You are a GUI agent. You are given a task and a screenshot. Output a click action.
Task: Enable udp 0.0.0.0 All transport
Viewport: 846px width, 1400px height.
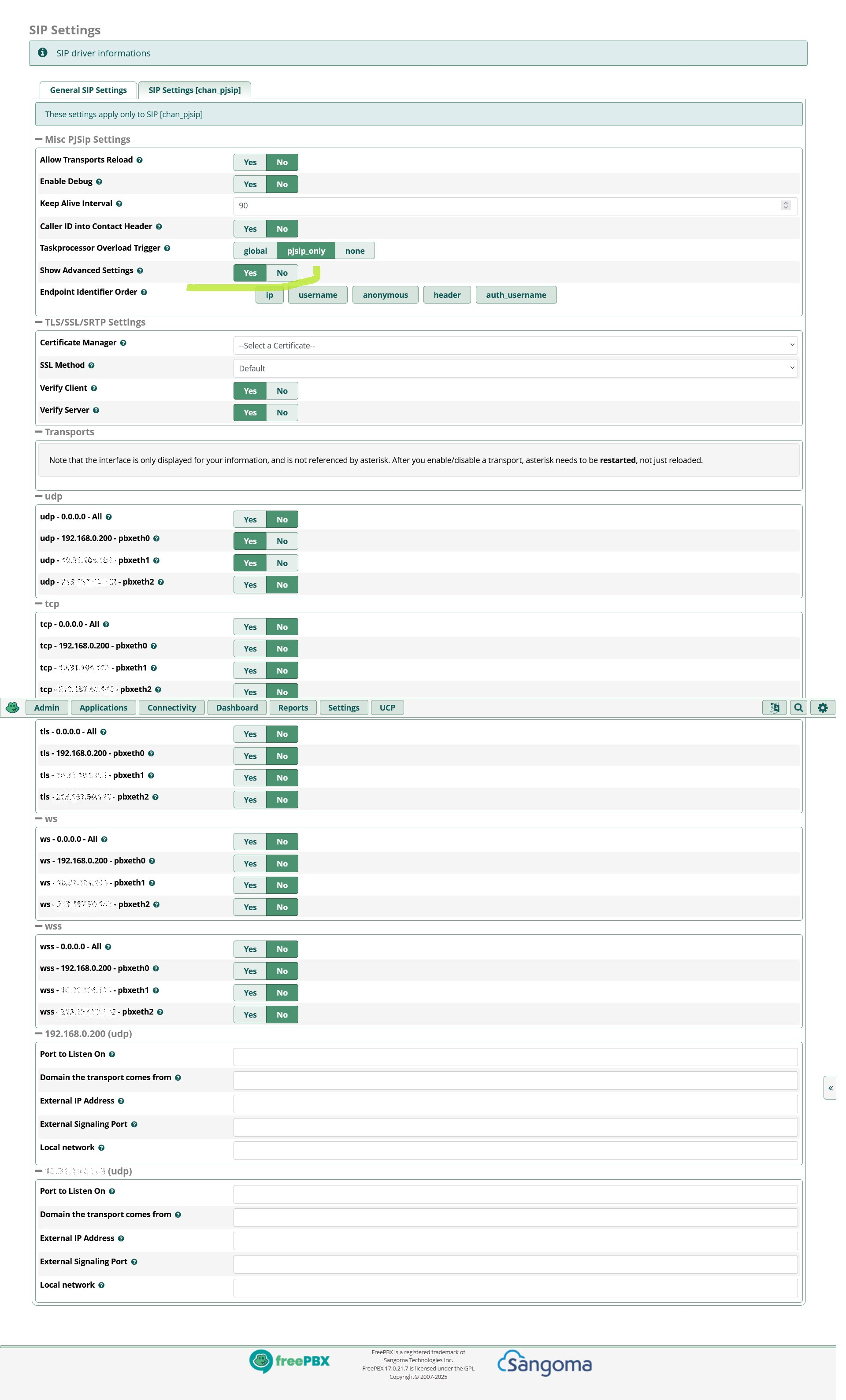pos(250,519)
